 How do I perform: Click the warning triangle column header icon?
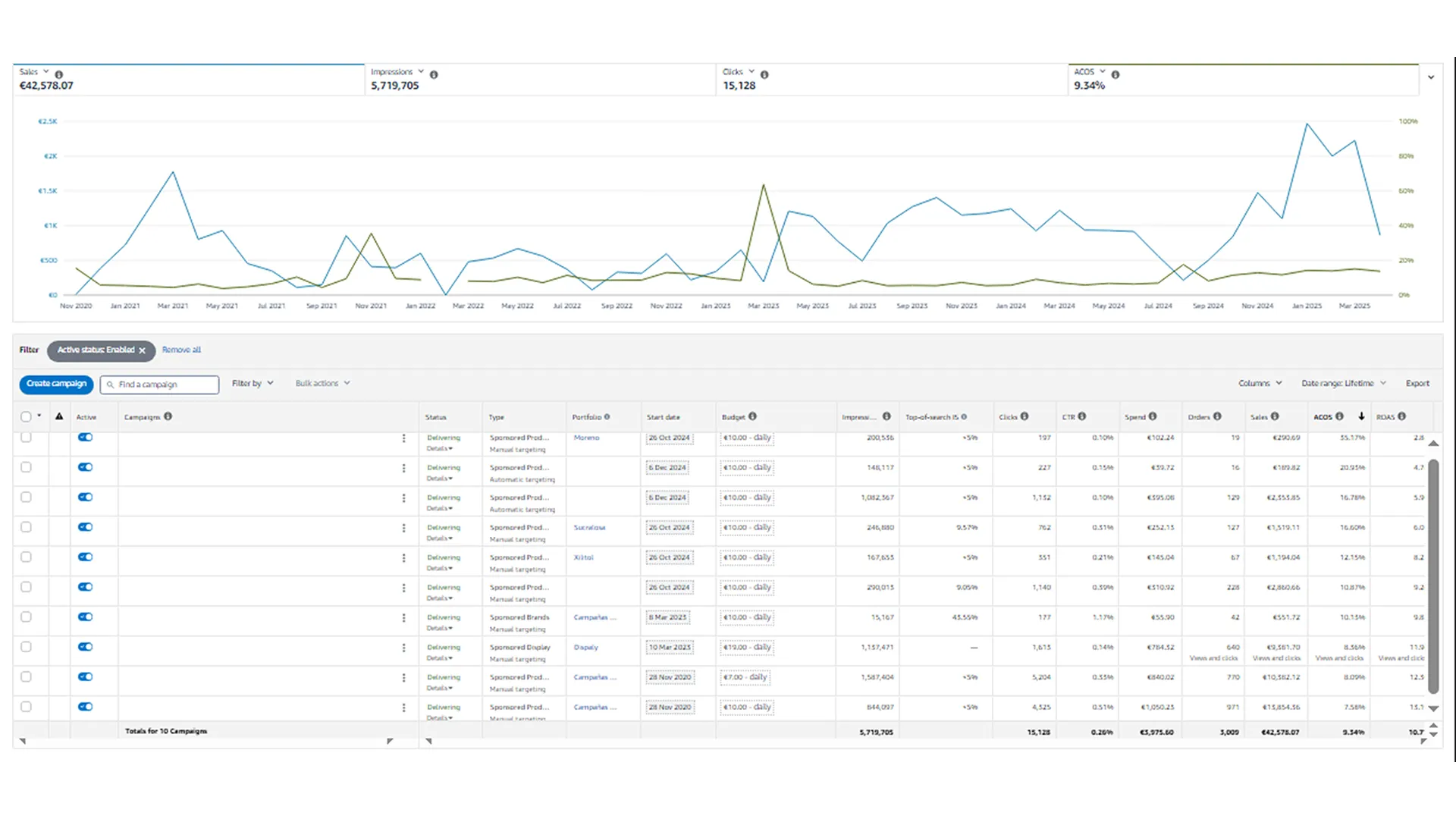[x=59, y=416]
